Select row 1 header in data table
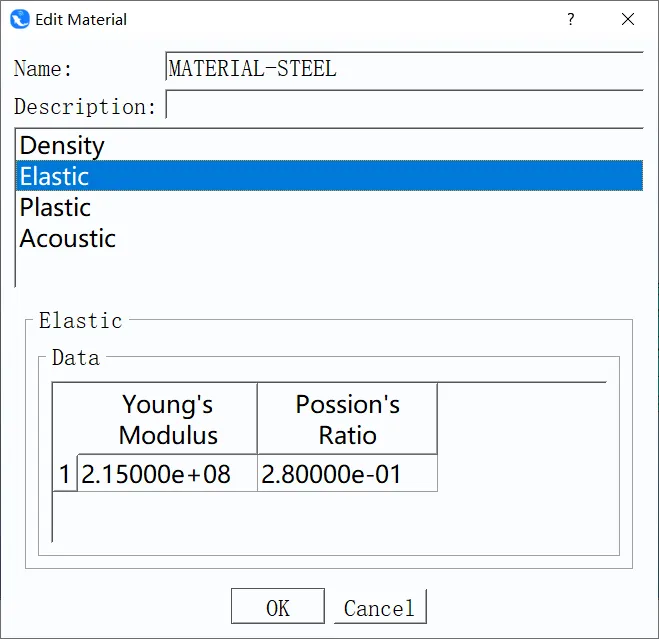 pos(64,474)
